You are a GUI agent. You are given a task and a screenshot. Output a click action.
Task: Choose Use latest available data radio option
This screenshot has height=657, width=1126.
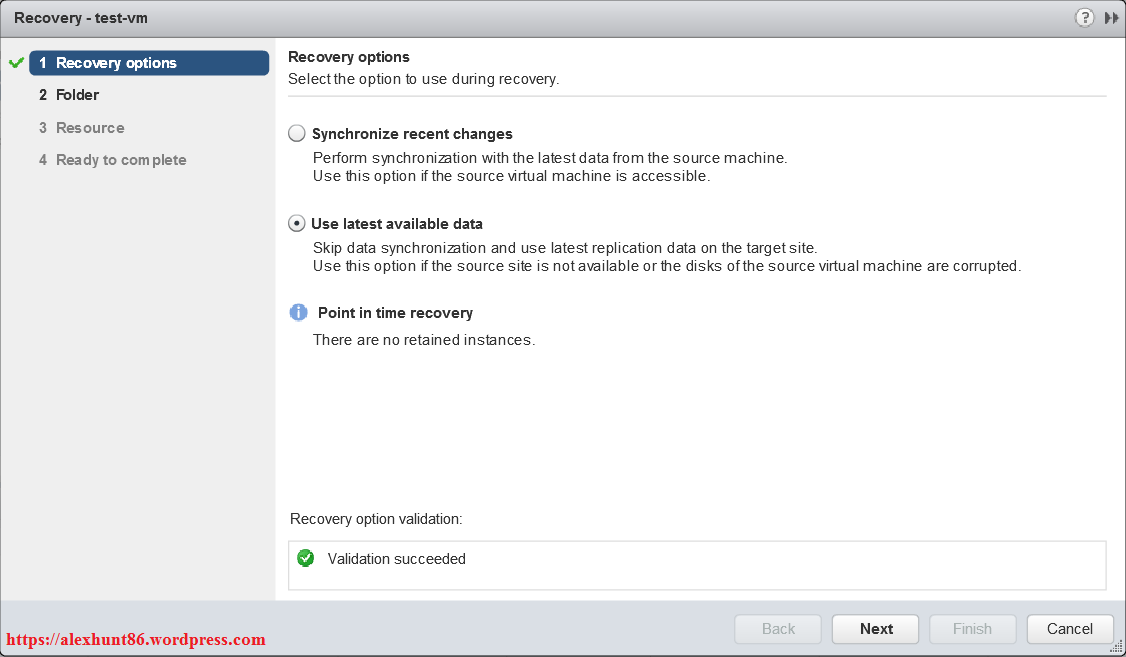[x=297, y=224]
